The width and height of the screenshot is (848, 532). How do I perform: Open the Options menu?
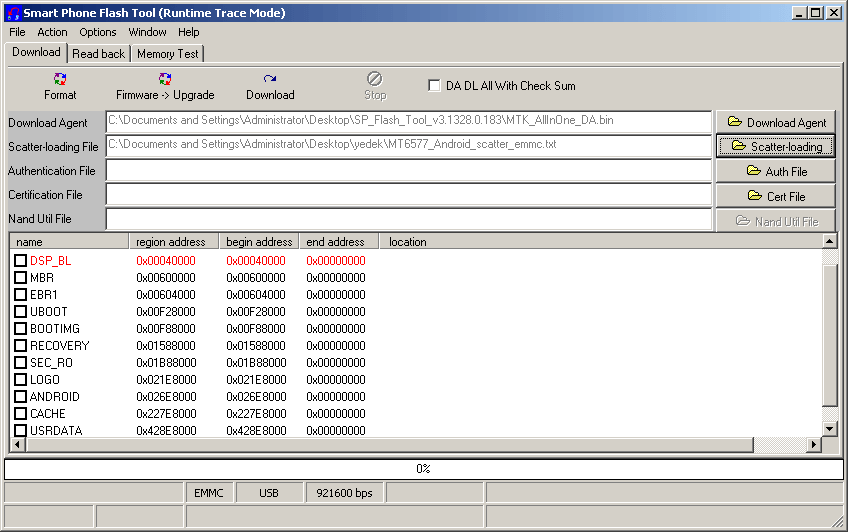(98, 32)
